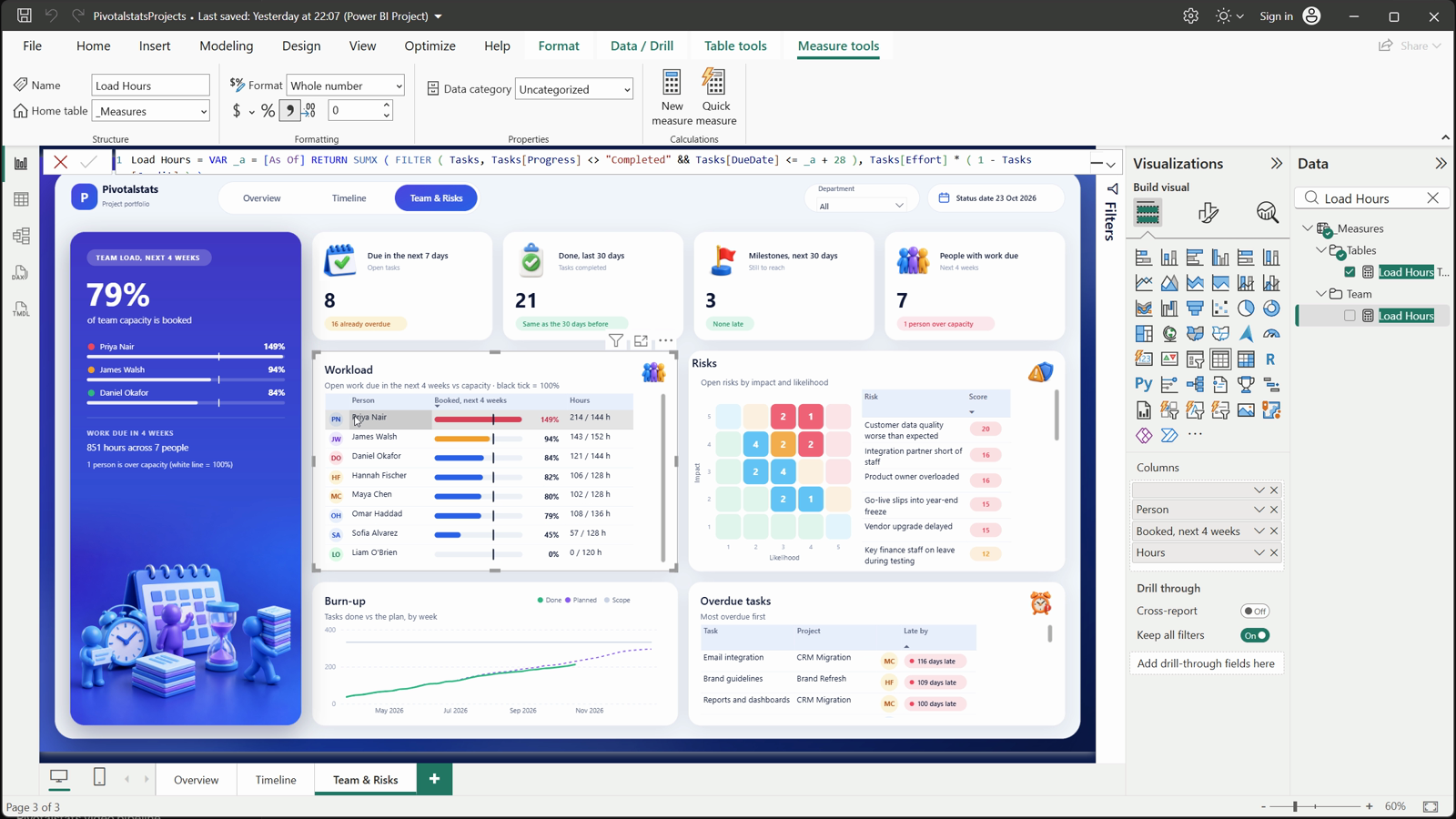Open the File menu
The image size is (1456, 819).
[33, 45]
